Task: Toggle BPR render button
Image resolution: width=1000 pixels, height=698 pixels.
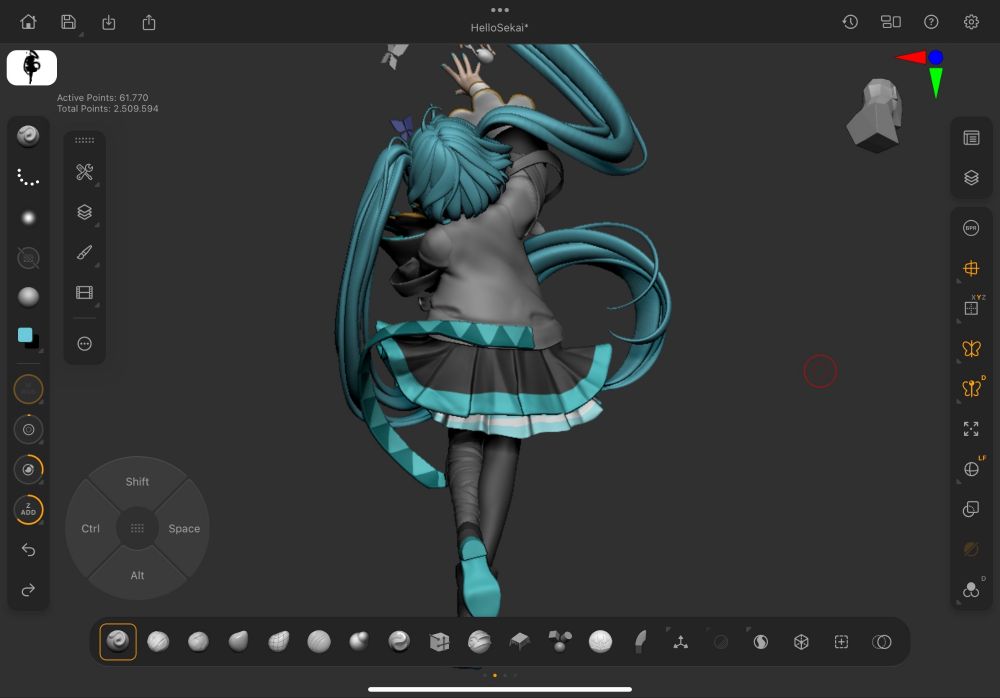Action: tap(971, 228)
